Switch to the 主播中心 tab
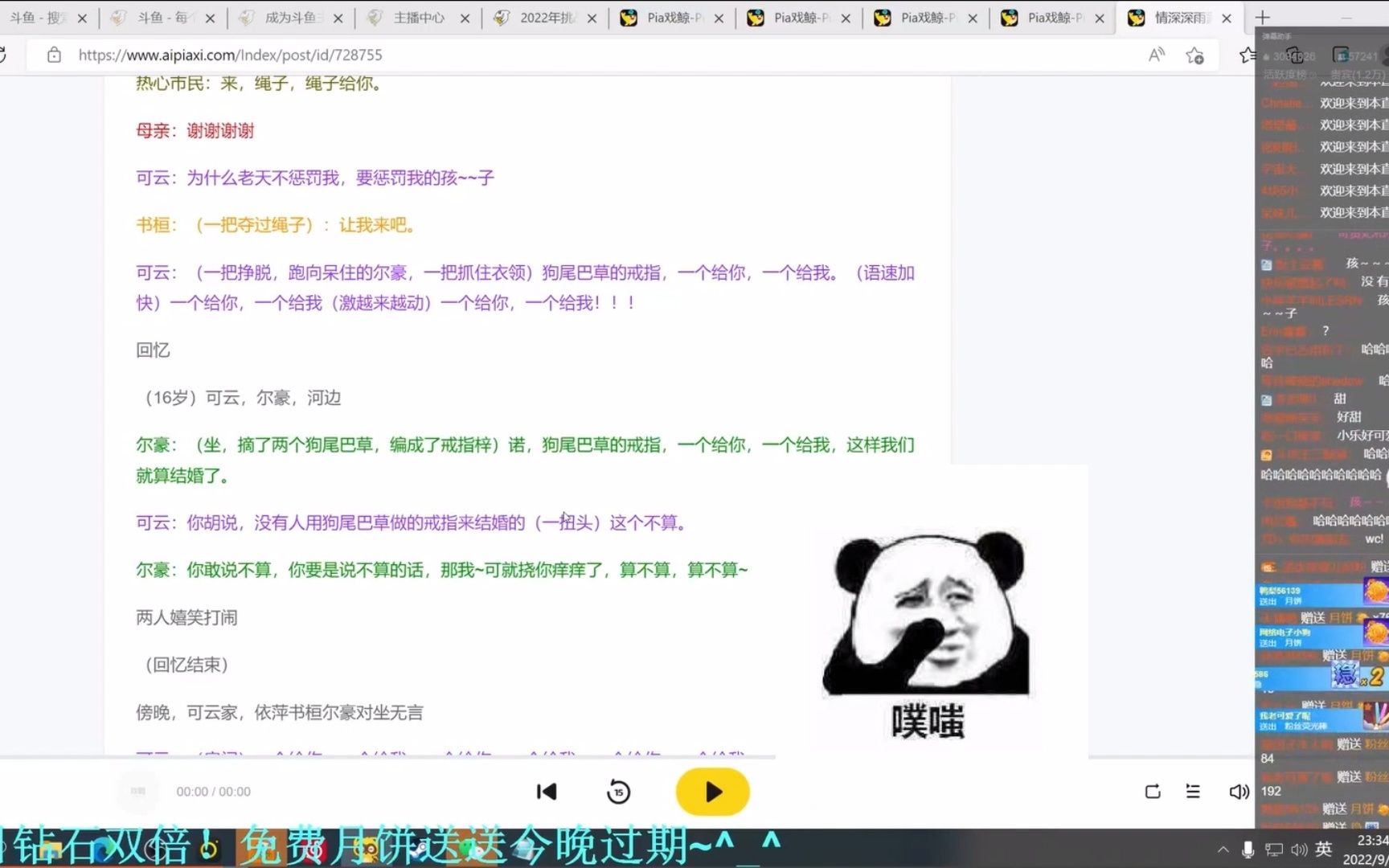The image size is (1389, 868). click(420, 18)
